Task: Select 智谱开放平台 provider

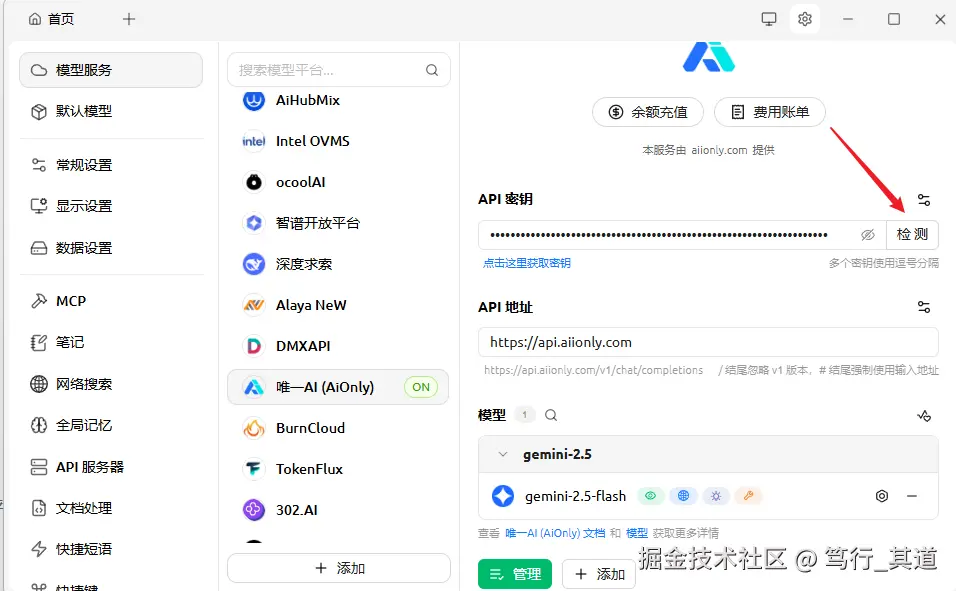Action: [x=338, y=223]
